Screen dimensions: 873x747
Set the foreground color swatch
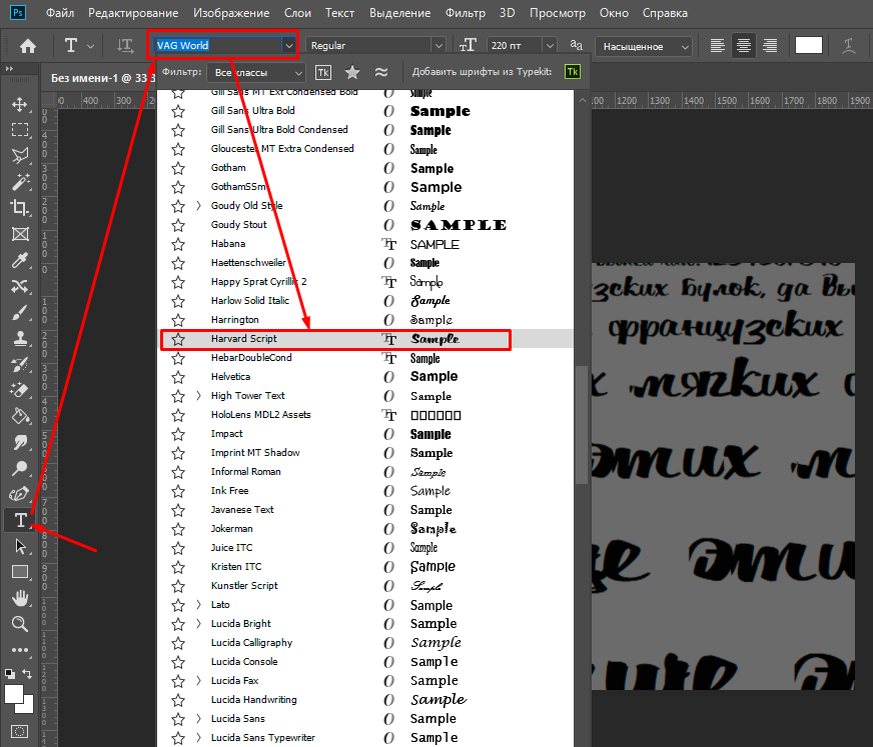pos(13,694)
